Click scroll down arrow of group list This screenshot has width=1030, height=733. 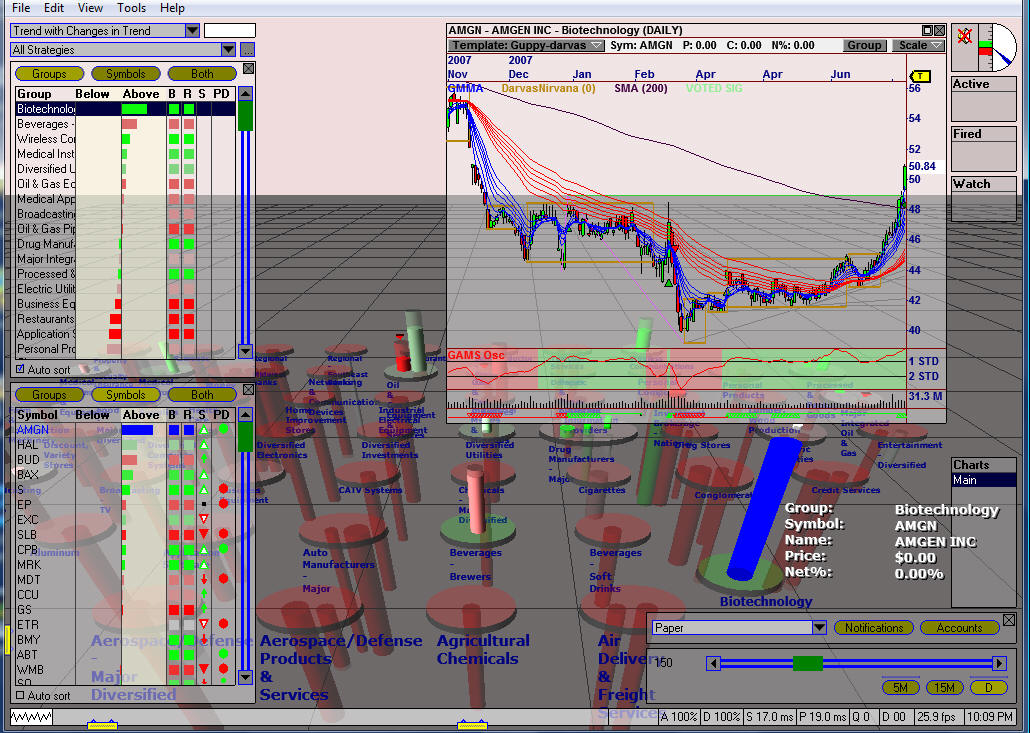pyautogui.click(x=245, y=351)
